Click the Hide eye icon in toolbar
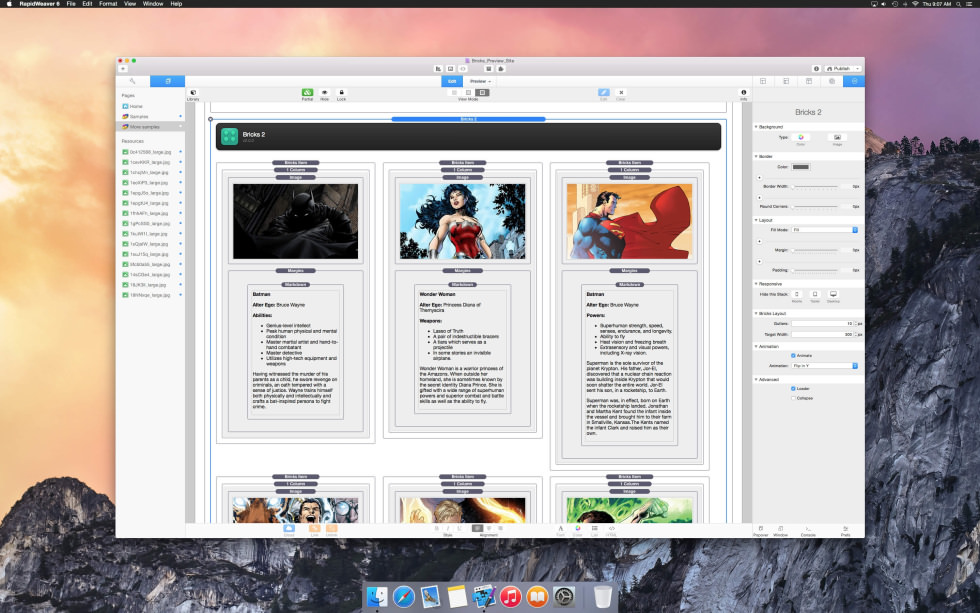Image resolution: width=980 pixels, height=613 pixels. point(324,92)
